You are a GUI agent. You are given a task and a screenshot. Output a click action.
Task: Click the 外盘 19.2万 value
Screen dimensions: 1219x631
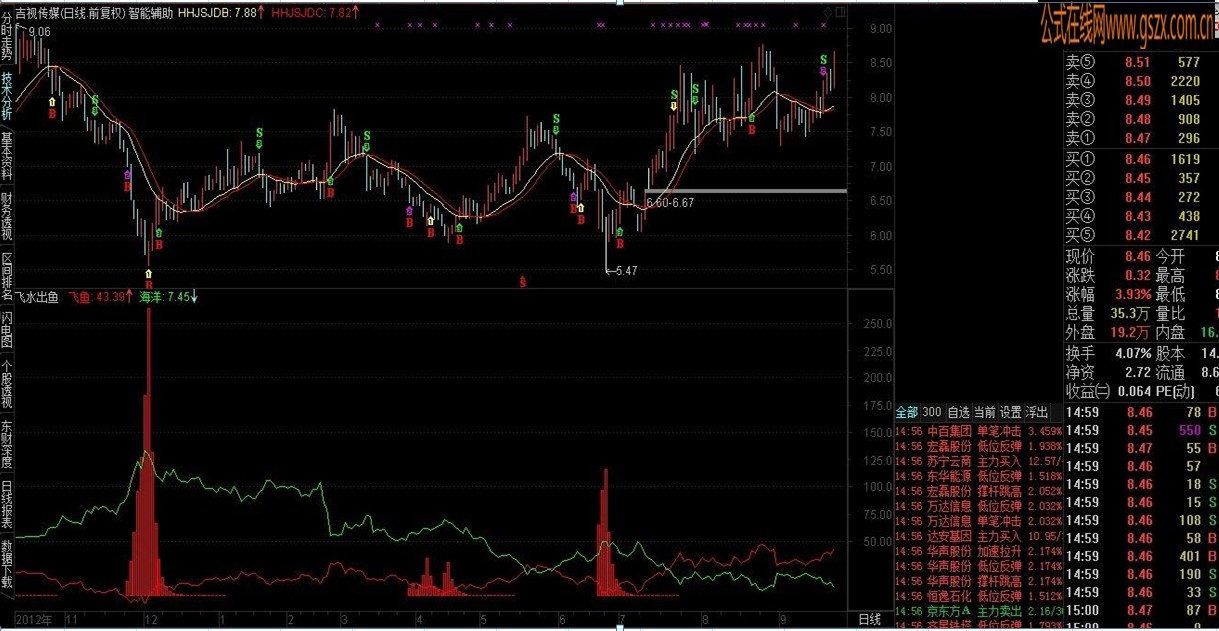click(1130, 333)
